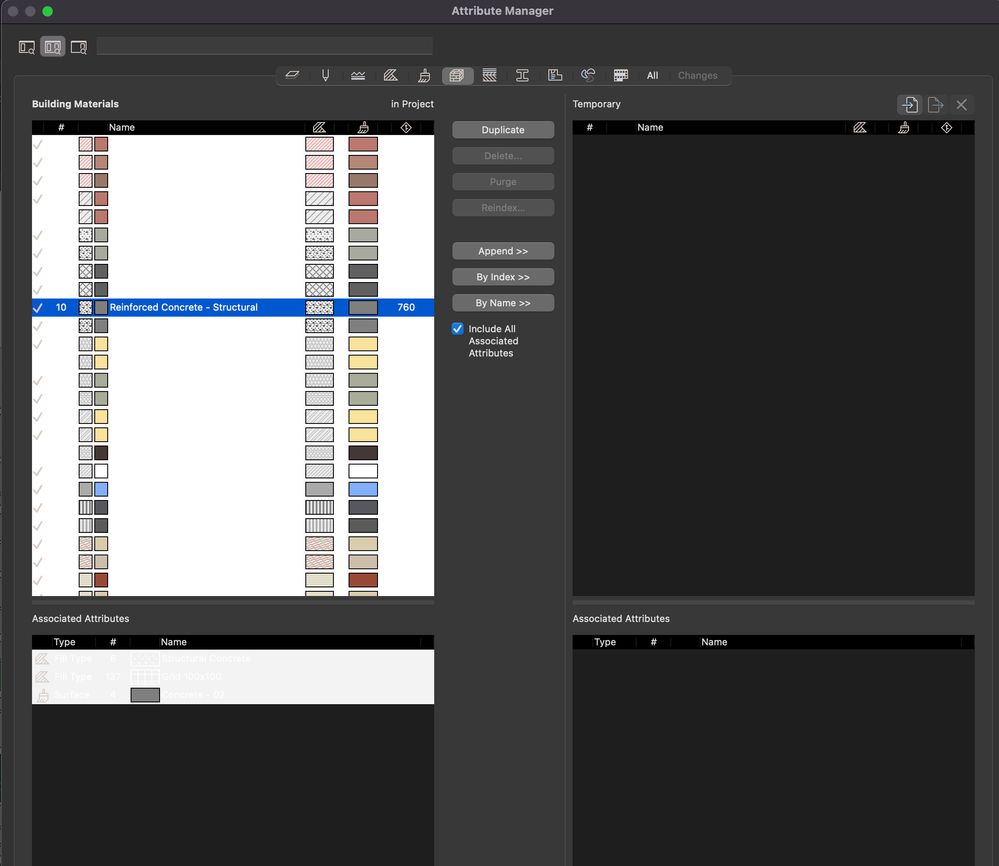Click Name header in right Associated Attributes

(x=714, y=642)
